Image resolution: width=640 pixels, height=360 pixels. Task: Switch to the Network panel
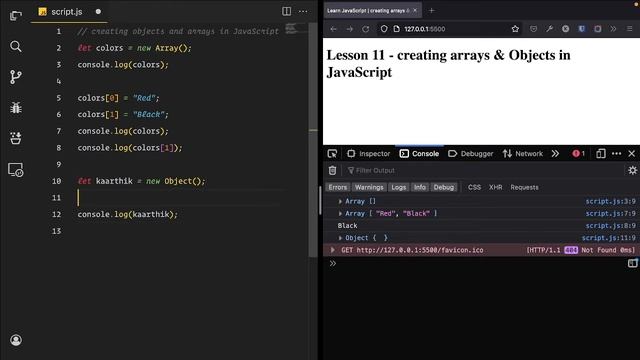(523, 153)
